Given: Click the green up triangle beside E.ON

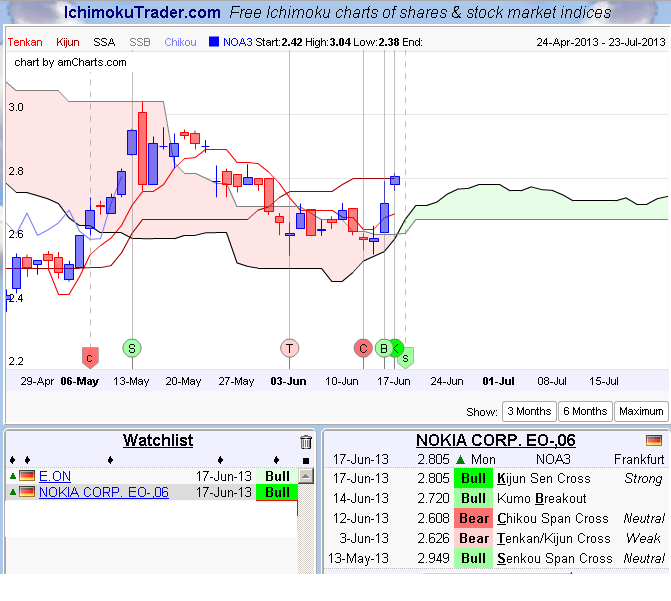Looking at the screenshot, I should pos(13,476).
